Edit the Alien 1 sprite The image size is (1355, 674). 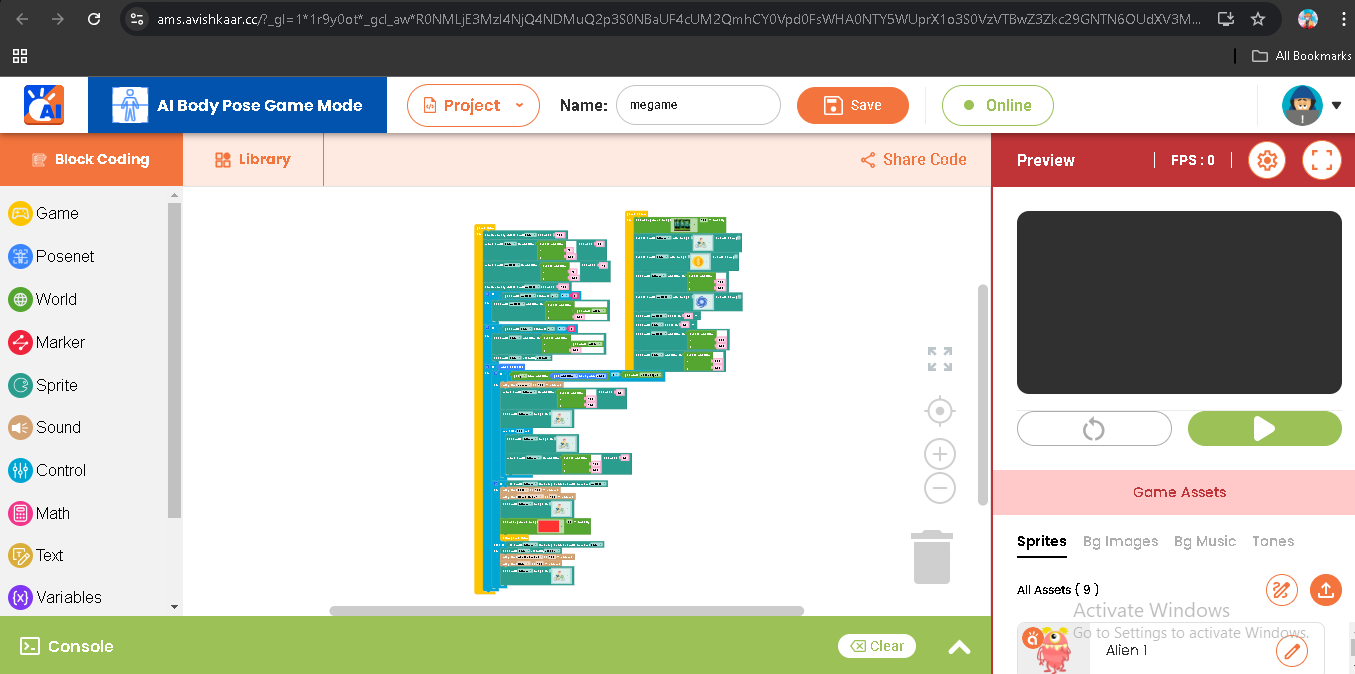(1291, 651)
